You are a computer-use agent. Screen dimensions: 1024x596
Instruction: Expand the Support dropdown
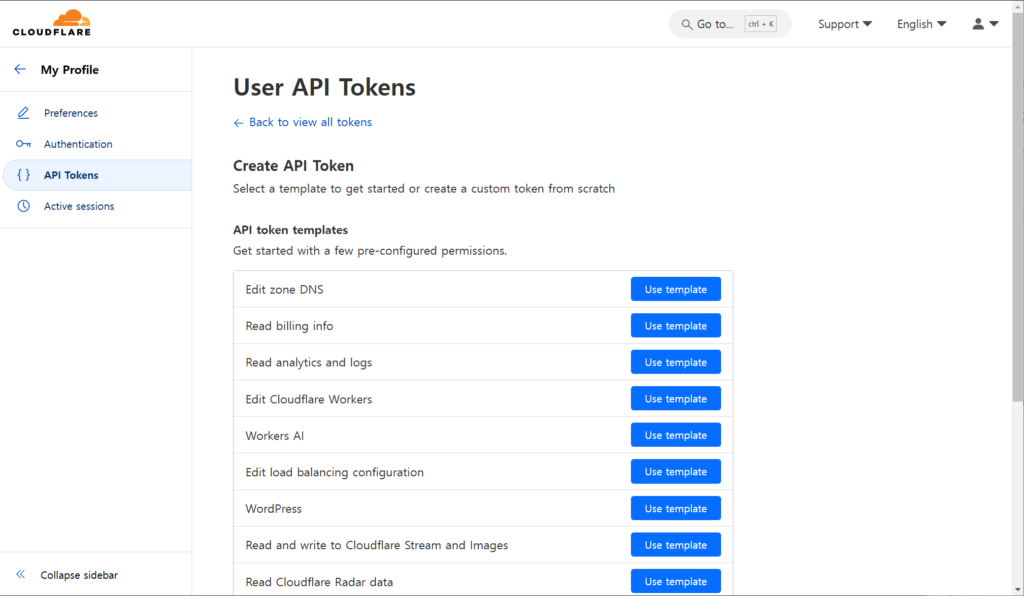(x=844, y=24)
